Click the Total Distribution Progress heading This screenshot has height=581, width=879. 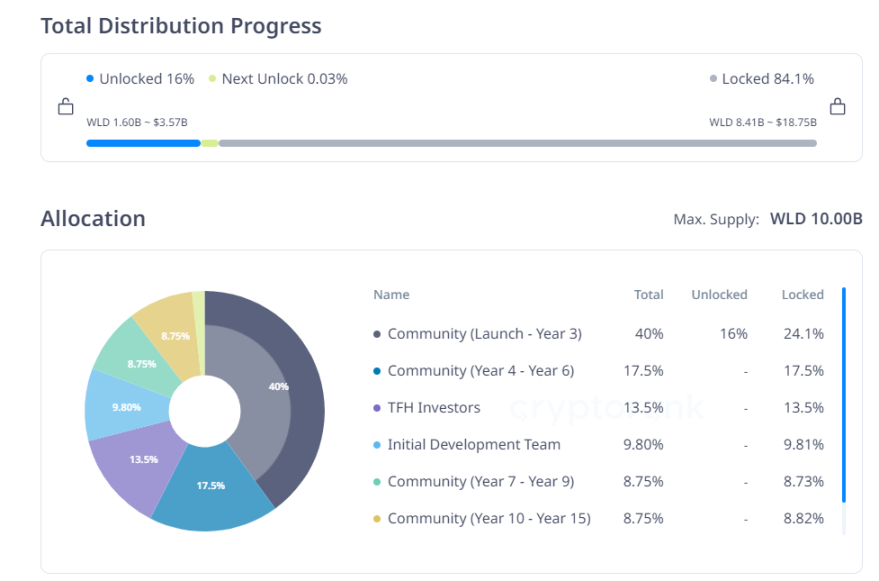181,26
